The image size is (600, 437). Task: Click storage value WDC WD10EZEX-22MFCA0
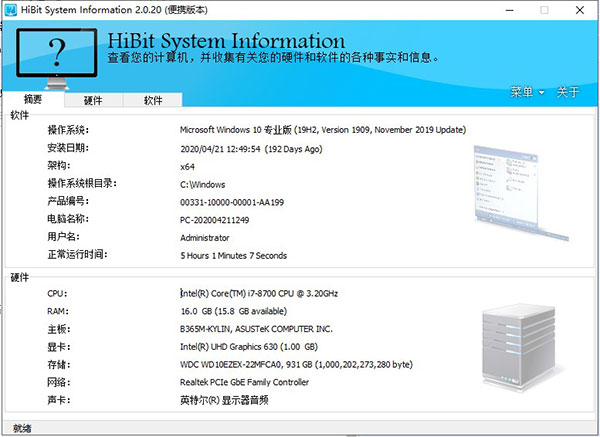click(296, 364)
